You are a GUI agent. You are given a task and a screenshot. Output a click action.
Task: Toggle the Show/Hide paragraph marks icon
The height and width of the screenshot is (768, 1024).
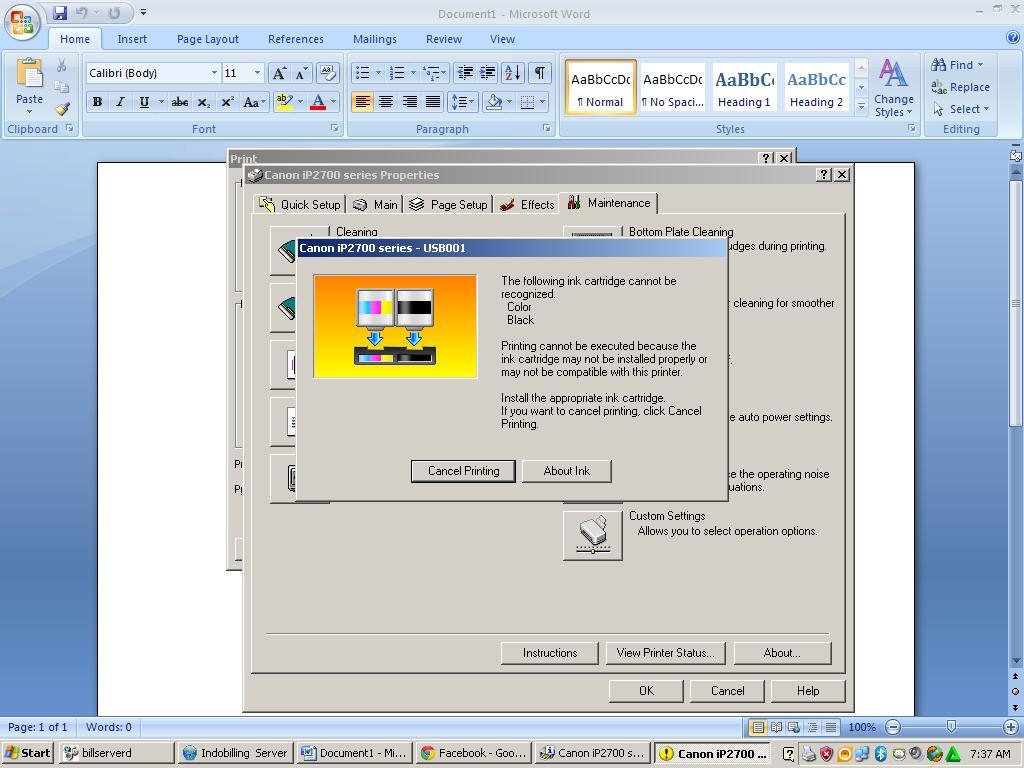coord(539,73)
